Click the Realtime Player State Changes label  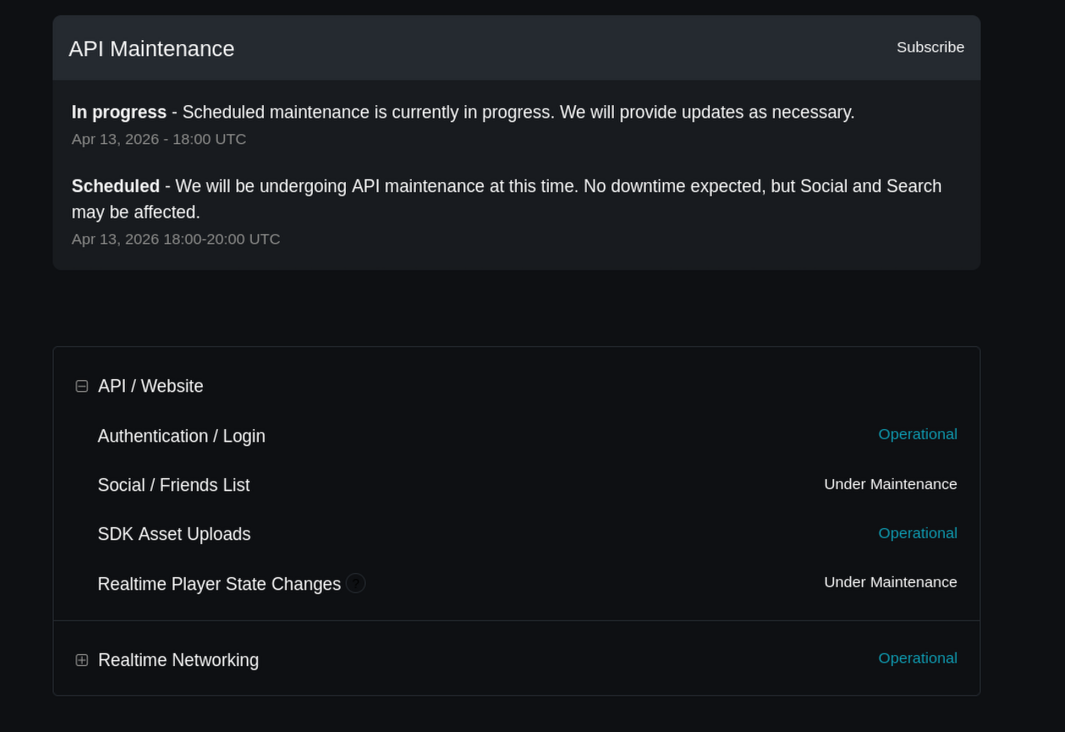click(x=219, y=584)
